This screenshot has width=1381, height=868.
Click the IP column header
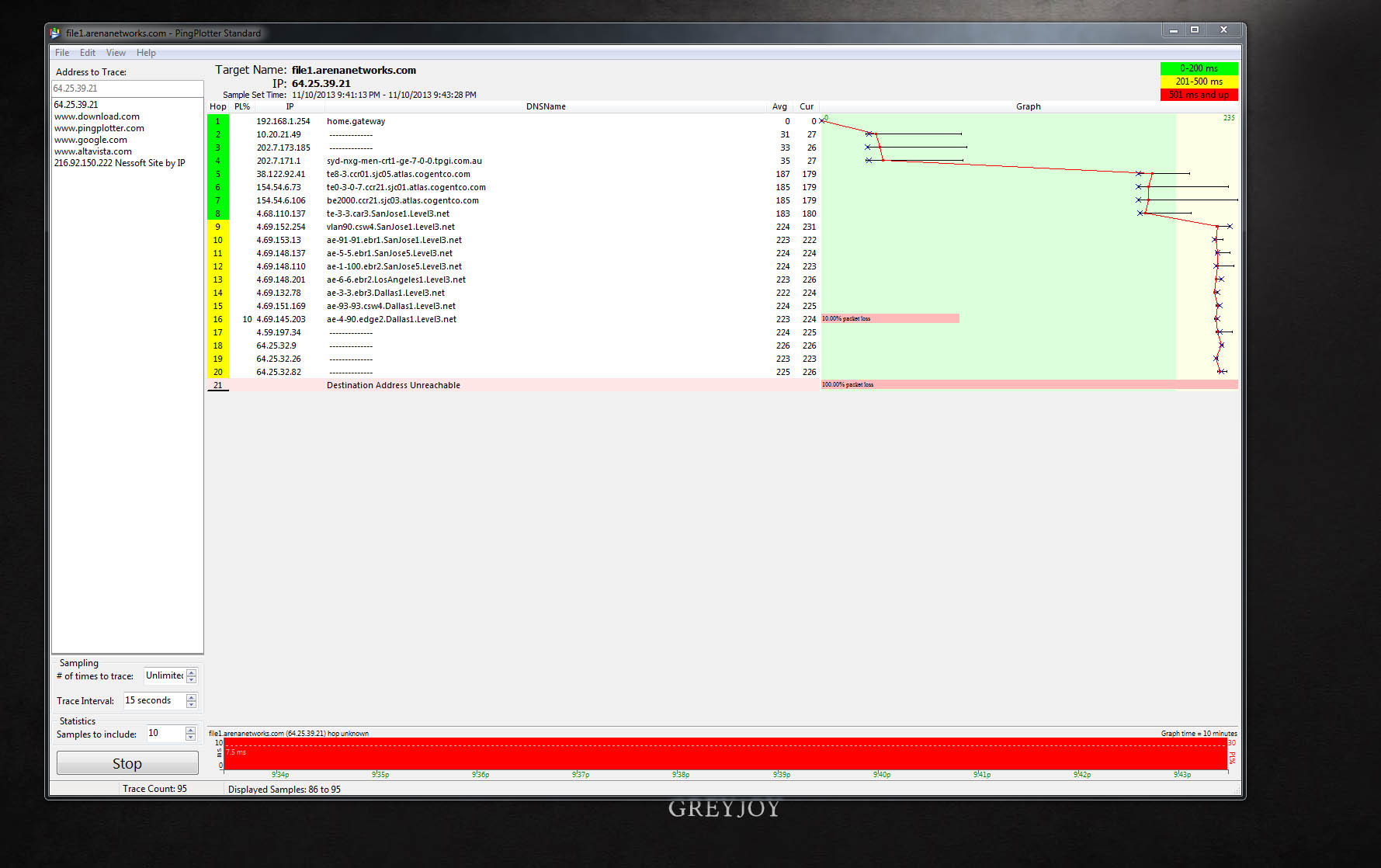click(290, 106)
